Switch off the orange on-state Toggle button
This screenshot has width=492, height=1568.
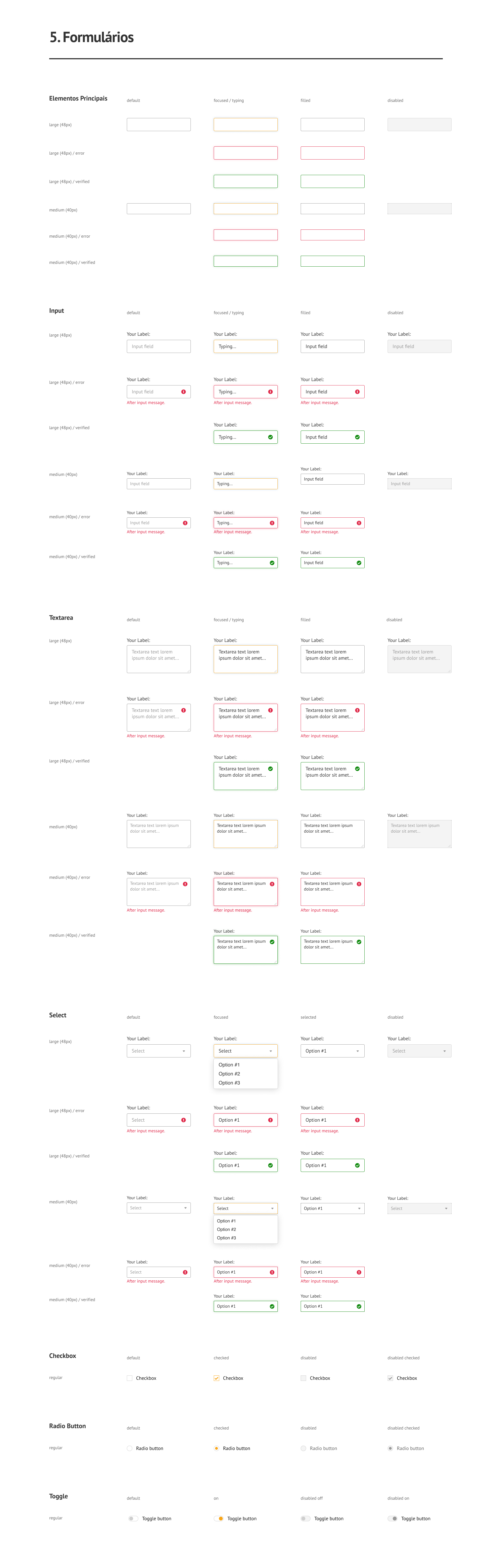[x=219, y=1518]
